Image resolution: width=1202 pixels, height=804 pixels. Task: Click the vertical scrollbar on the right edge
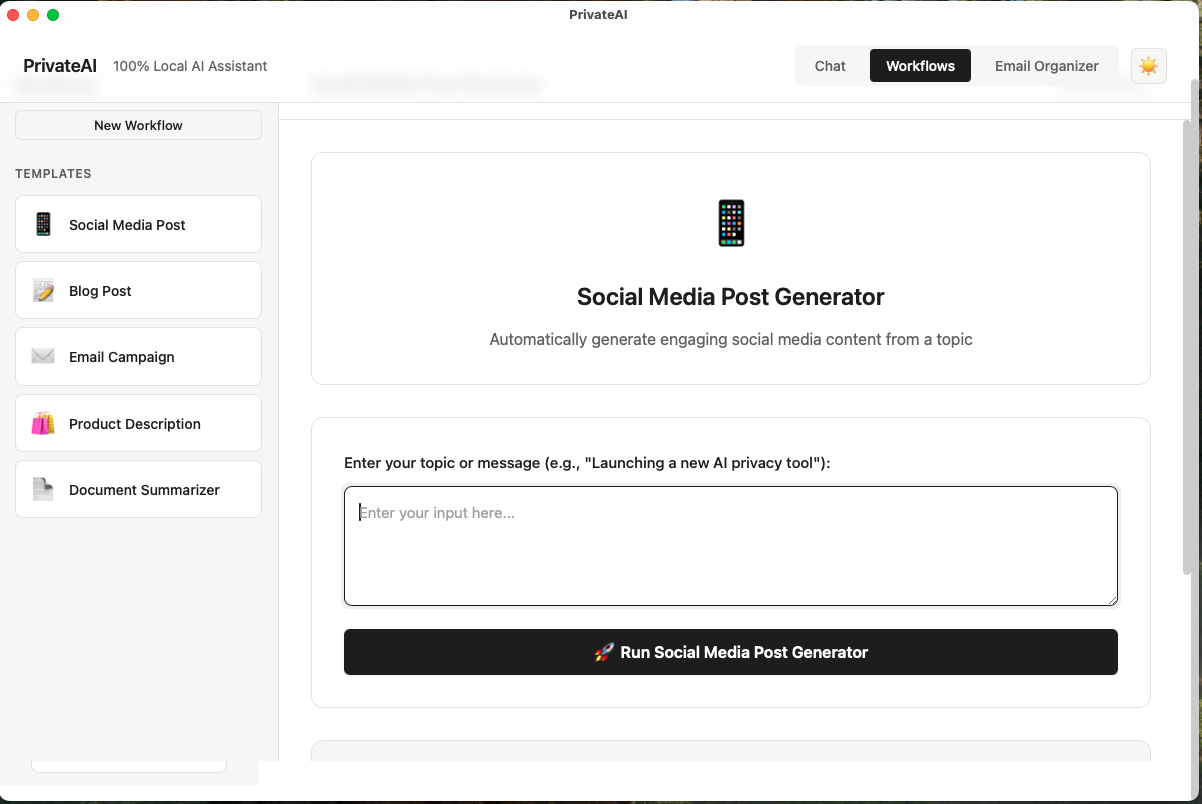coord(1184,300)
